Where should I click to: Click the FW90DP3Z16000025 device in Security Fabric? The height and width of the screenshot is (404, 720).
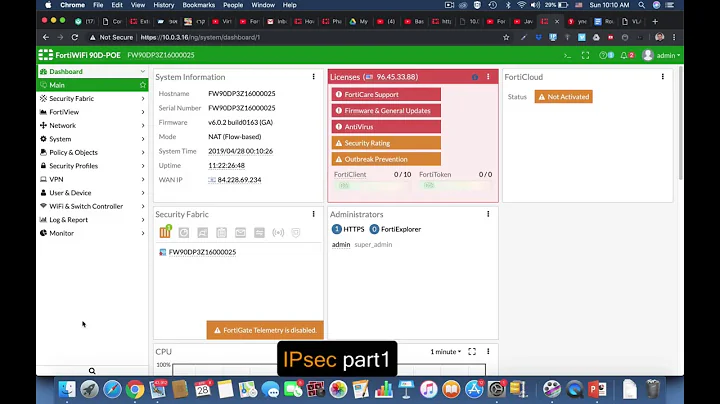[202, 252]
